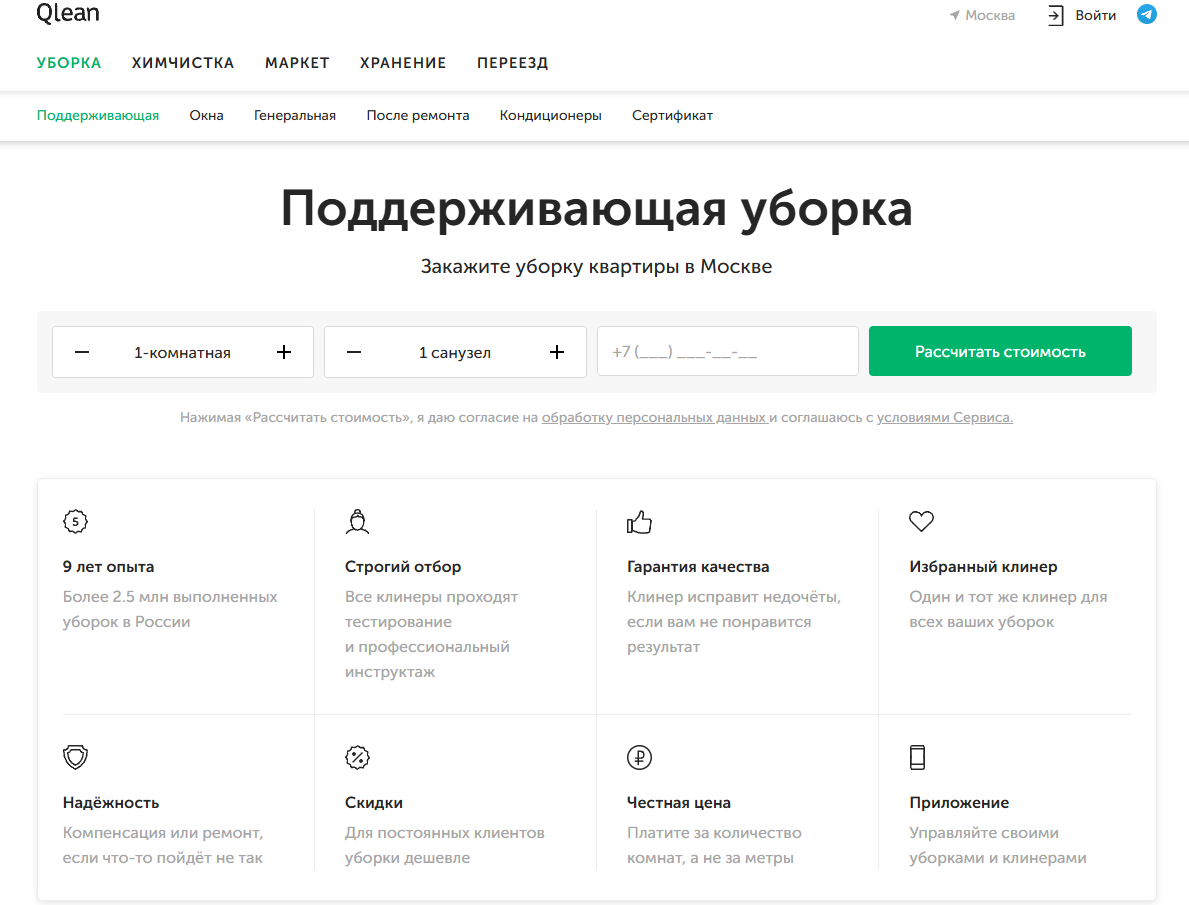This screenshot has width=1189, height=905.
Task: Click the location arrow icon near Москва
Action: click(x=955, y=15)
